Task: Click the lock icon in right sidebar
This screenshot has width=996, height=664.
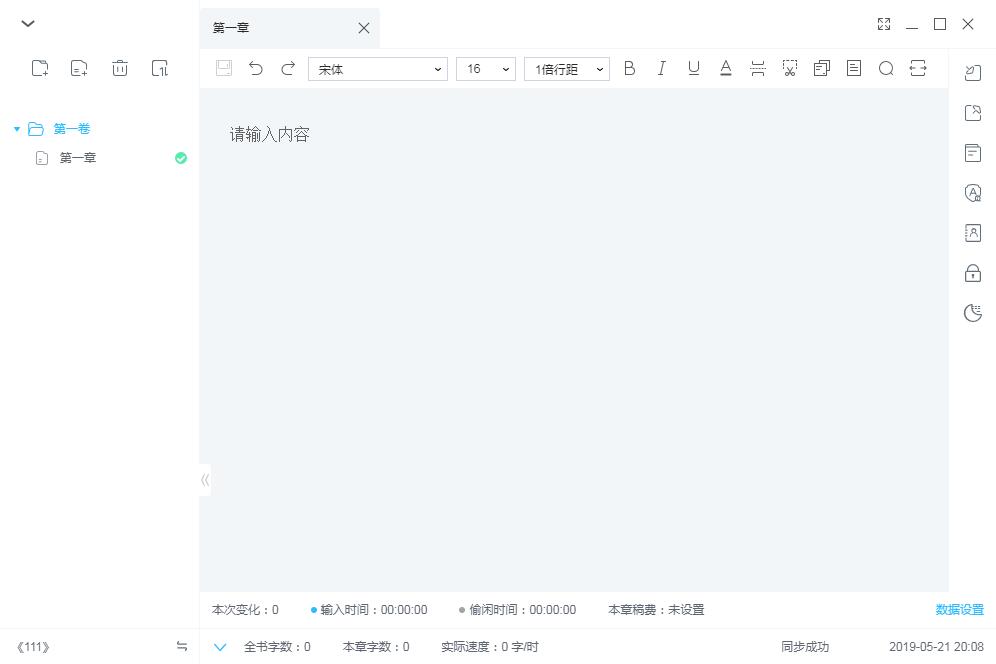Action: [972, 273]
